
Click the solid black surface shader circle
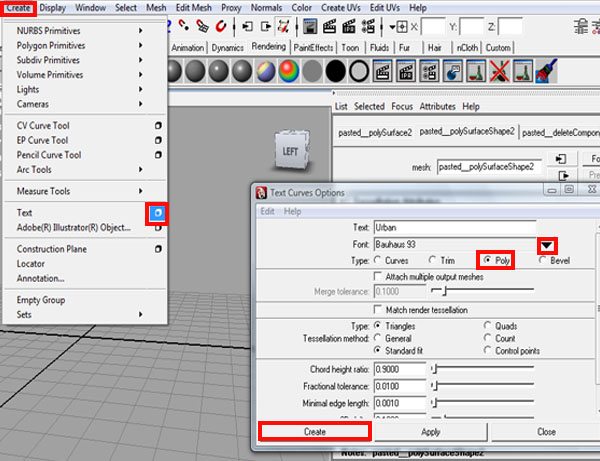pyautogui.click(x=336, y=71)
